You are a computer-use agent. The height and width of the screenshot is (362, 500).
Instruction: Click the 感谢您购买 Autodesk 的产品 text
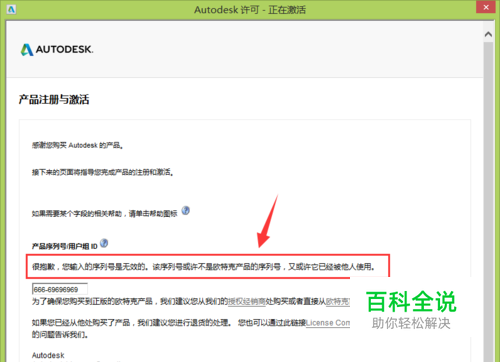tap(77, 145)
